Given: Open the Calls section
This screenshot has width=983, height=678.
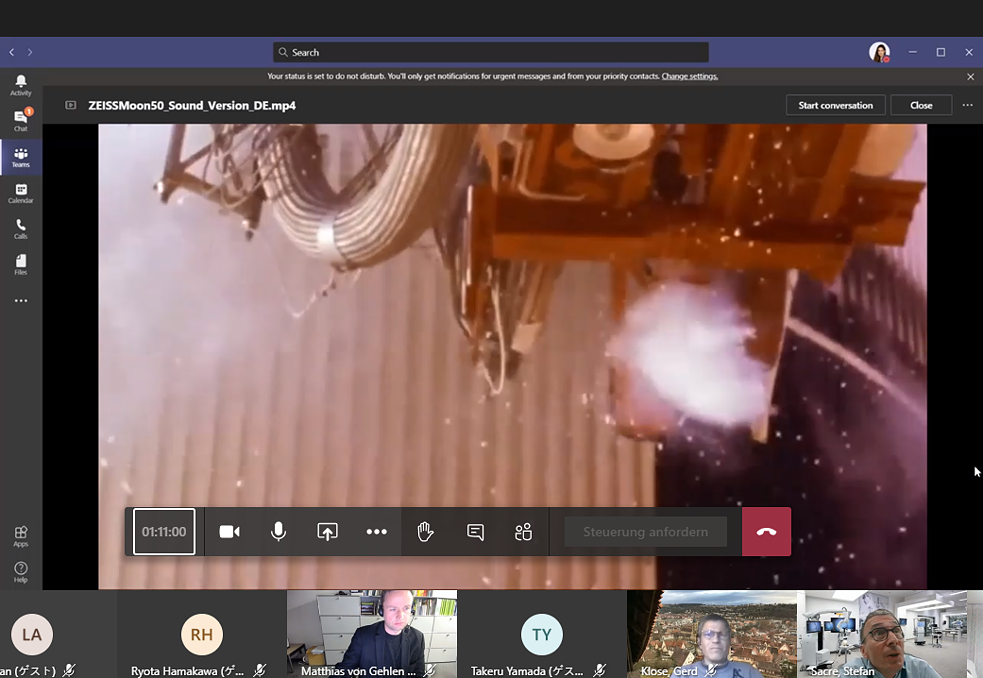Looking at the screenshot, I should [x=21, y=229].
